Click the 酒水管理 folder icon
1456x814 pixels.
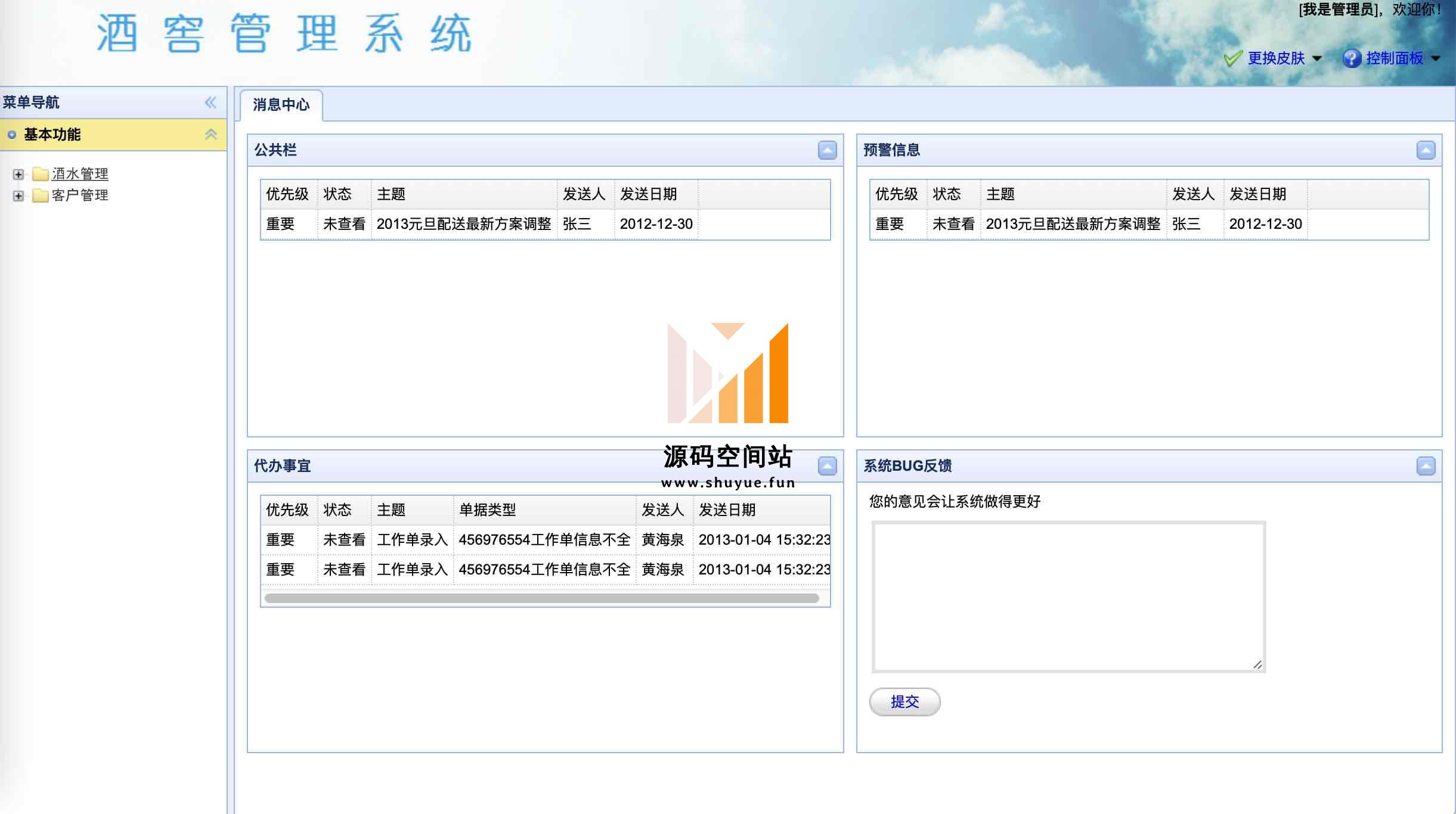tap(41, 174)
